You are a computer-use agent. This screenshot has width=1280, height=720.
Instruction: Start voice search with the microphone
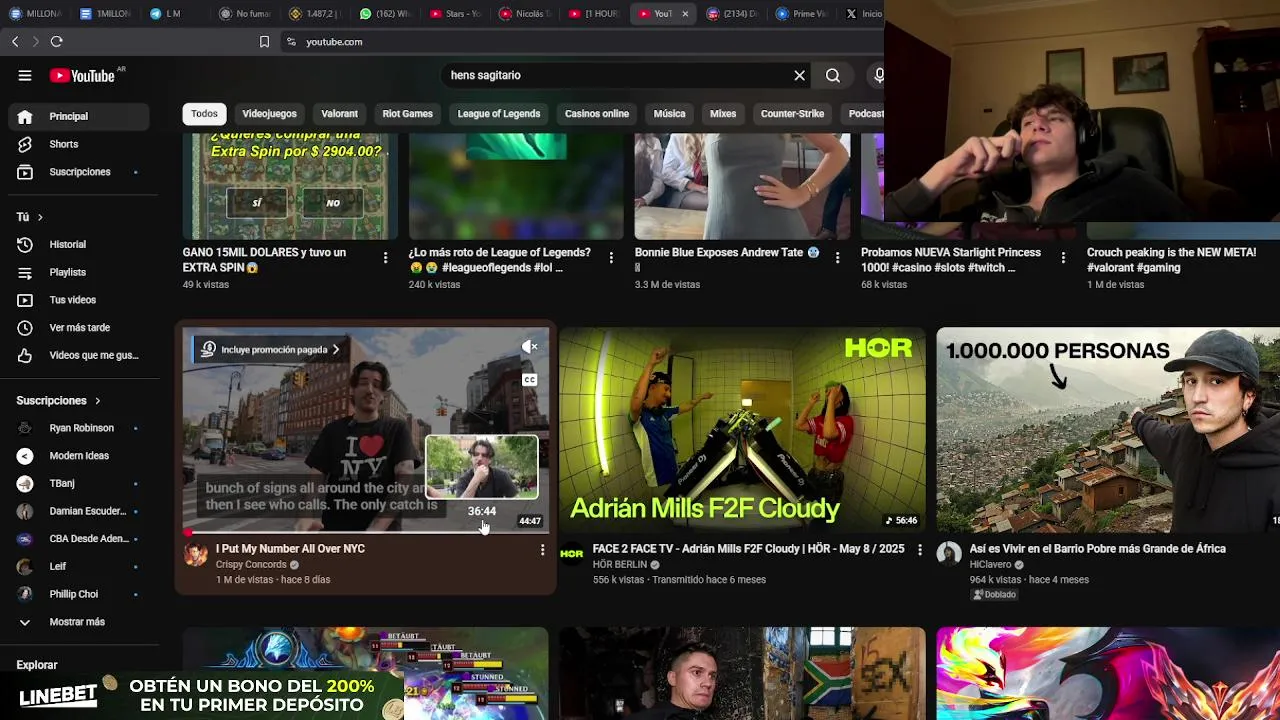coord(878,75)
